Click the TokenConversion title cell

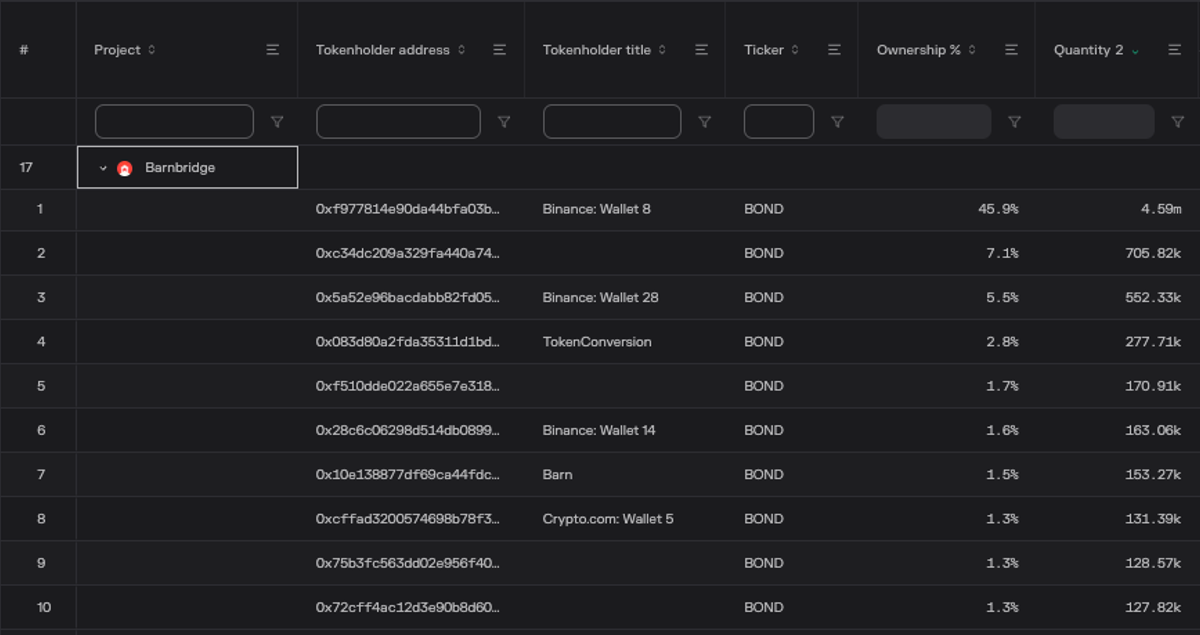coord(597,342)
